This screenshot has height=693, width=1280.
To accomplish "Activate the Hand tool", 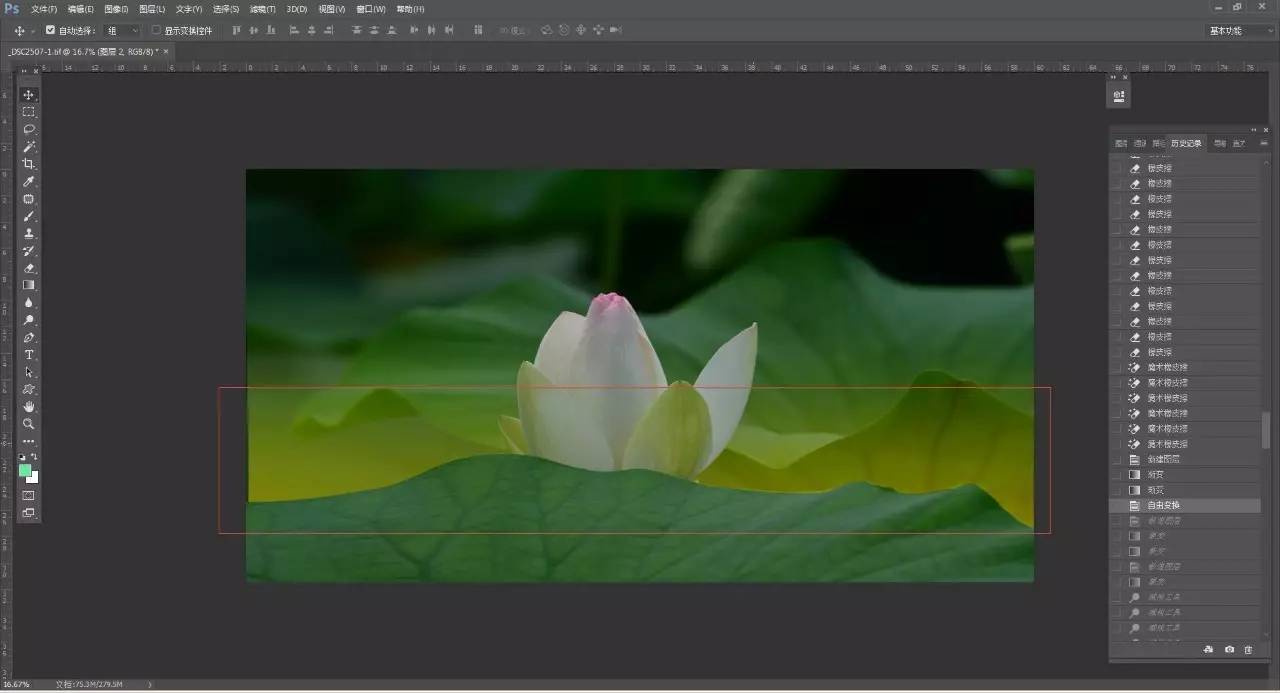I will click(x=29, y=407).
